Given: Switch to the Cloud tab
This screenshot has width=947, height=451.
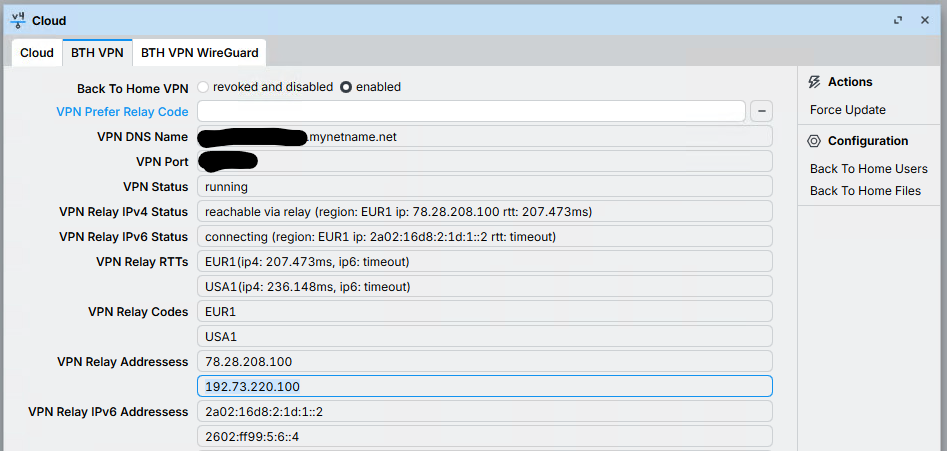Looking at the screenshot, I should [x=37, y=53].
